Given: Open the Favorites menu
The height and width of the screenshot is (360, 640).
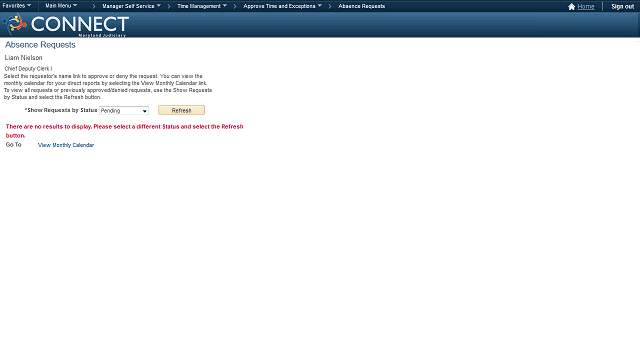Looking at the screenshot, I should coord(17,6).
